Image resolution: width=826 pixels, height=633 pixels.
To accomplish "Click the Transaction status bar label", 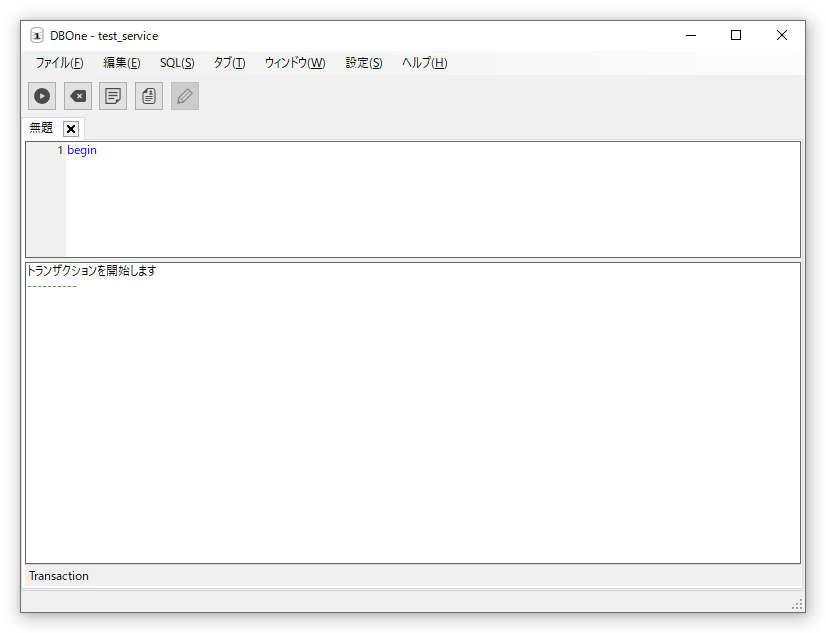I will pos(59,576).
